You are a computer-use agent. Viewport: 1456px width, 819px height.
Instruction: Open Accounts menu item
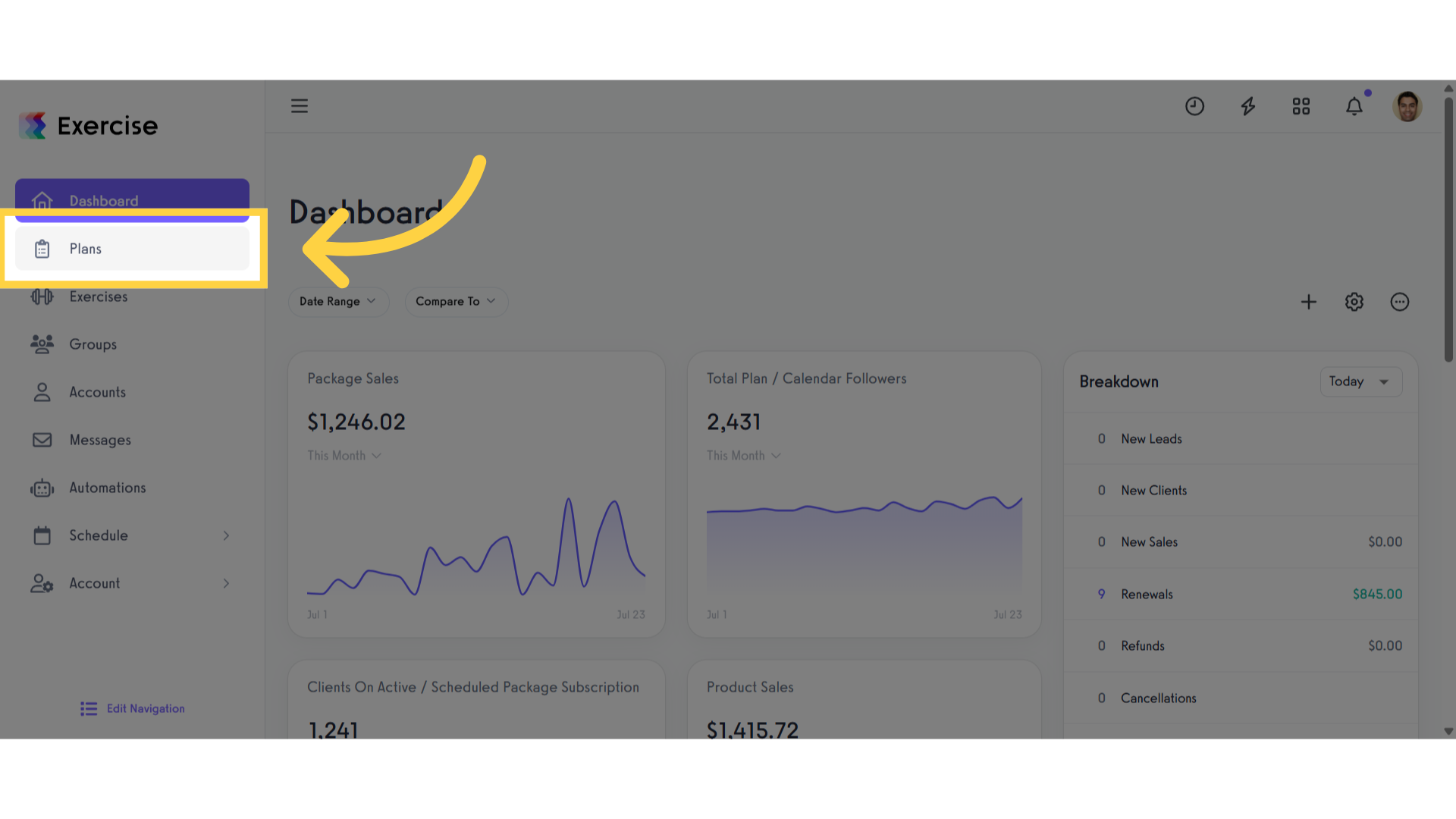pos(132,392)
